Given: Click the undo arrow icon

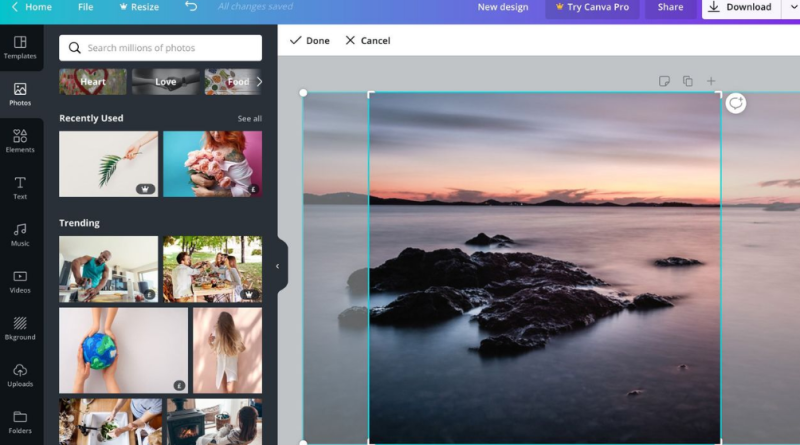Looking at the screenshot, I should (x=191, y=7).
